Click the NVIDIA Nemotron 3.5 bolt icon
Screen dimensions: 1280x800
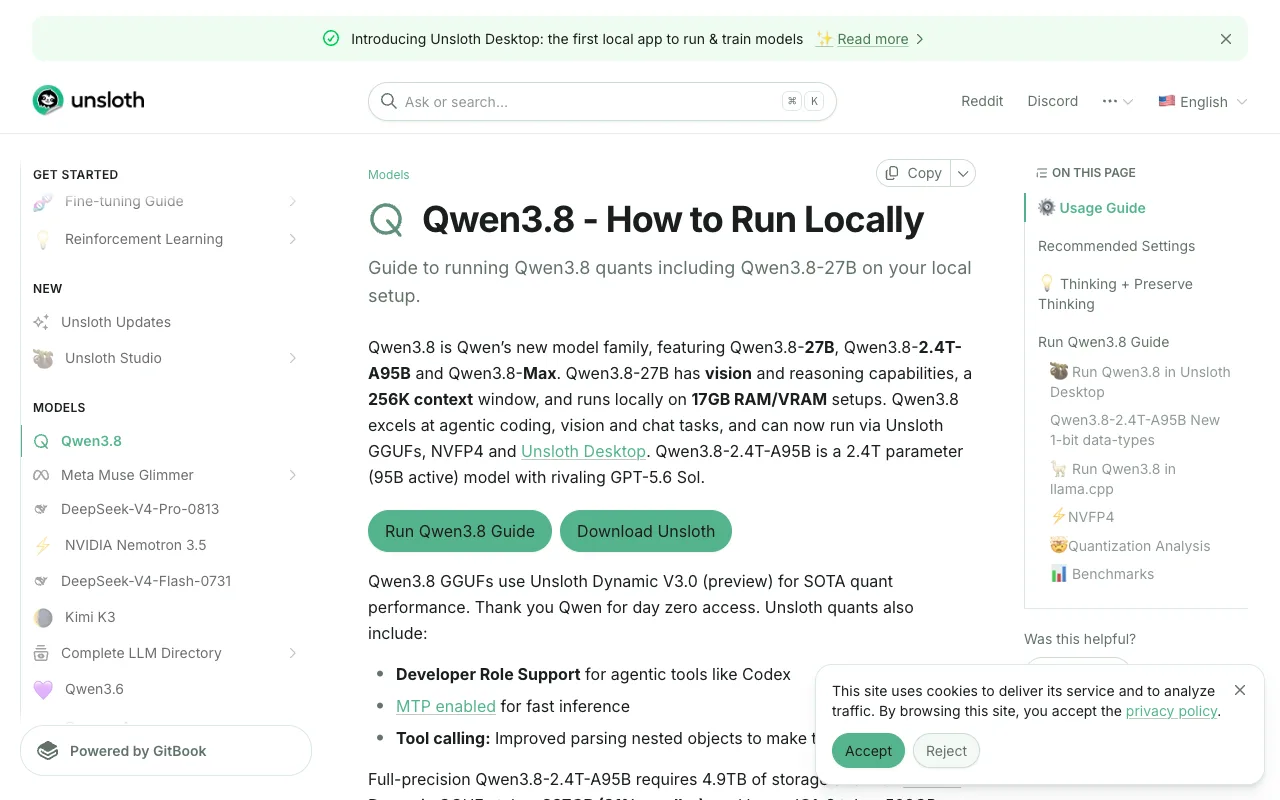click(43, 545)
